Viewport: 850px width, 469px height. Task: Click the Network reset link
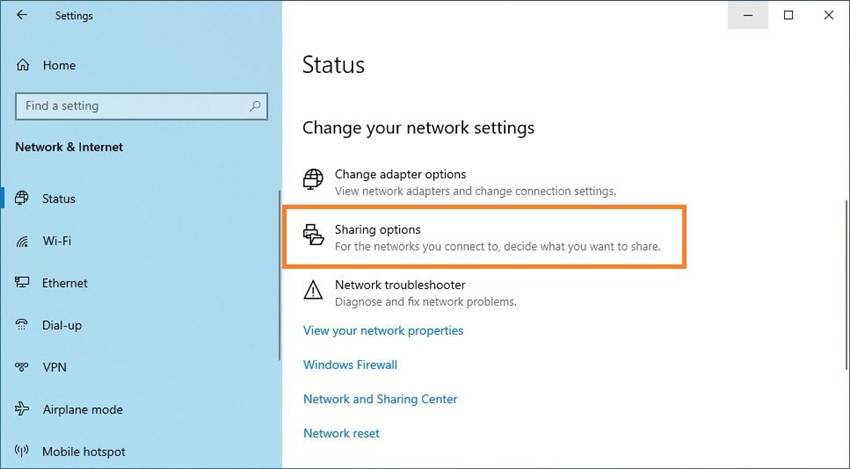[341, 433]
